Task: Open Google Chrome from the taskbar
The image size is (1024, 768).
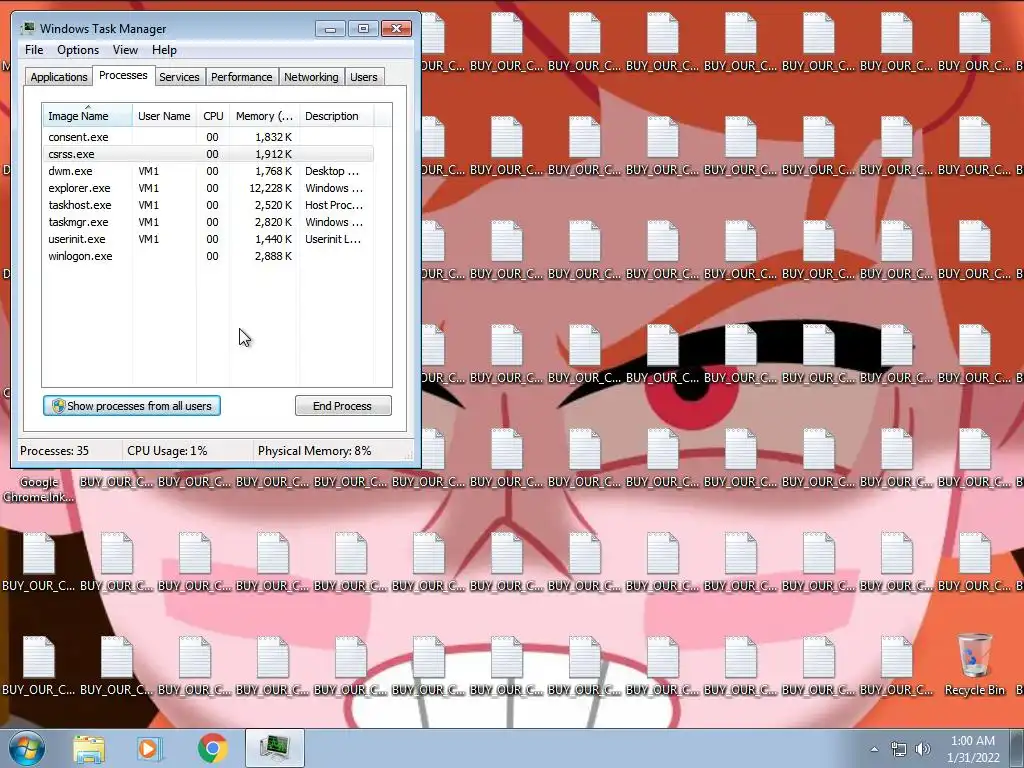Action: 212,749
